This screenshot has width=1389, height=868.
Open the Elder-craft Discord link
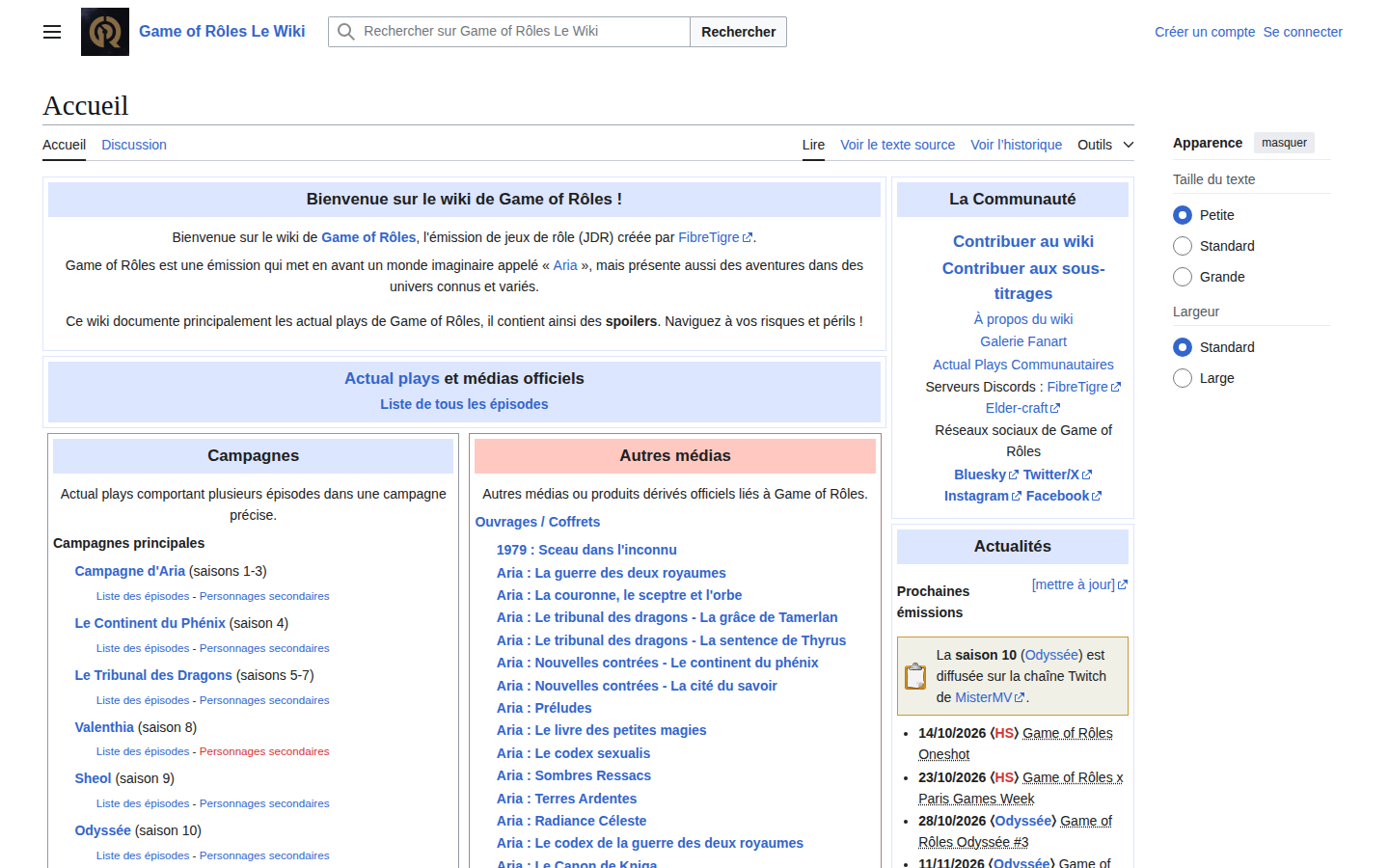(1022, 408)
